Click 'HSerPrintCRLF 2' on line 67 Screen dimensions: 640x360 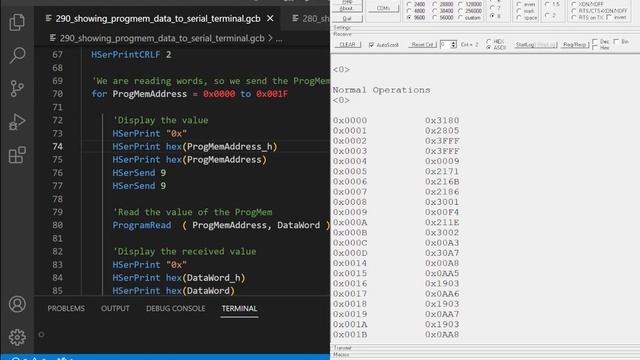131,55
